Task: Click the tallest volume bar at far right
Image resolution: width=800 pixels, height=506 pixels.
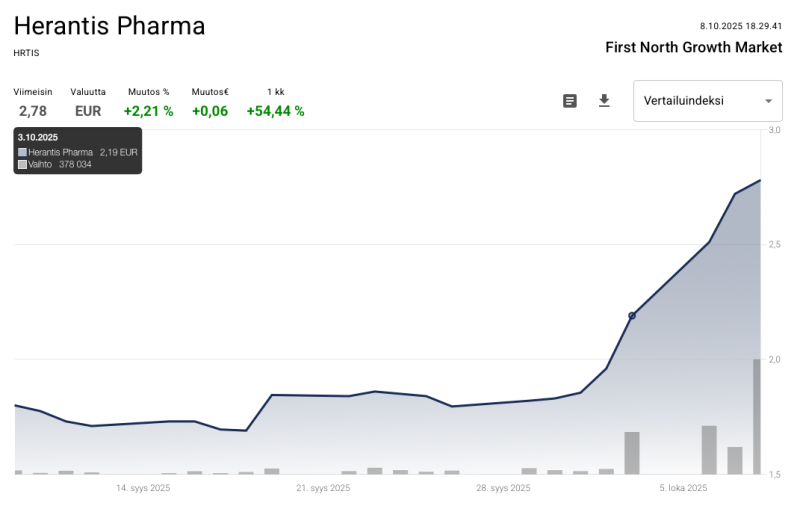Action: click(x=757, y=416)
